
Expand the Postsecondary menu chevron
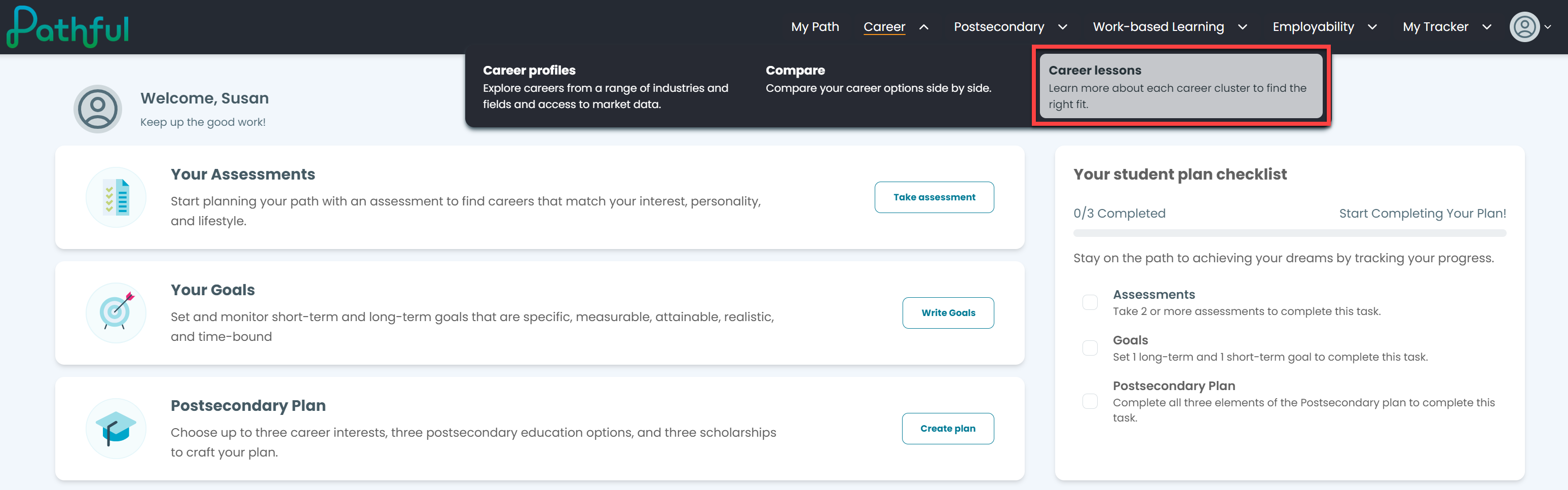[1062, 27]
